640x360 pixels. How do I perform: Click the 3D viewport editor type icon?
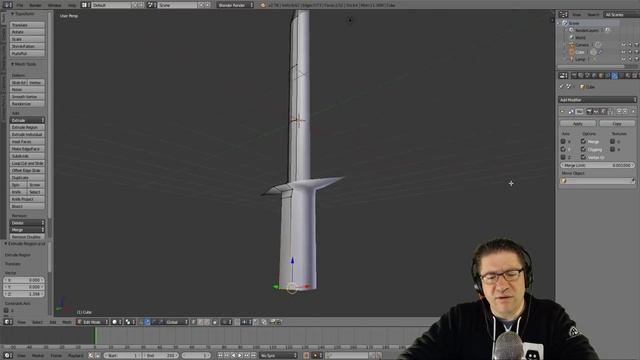point(8,322)
